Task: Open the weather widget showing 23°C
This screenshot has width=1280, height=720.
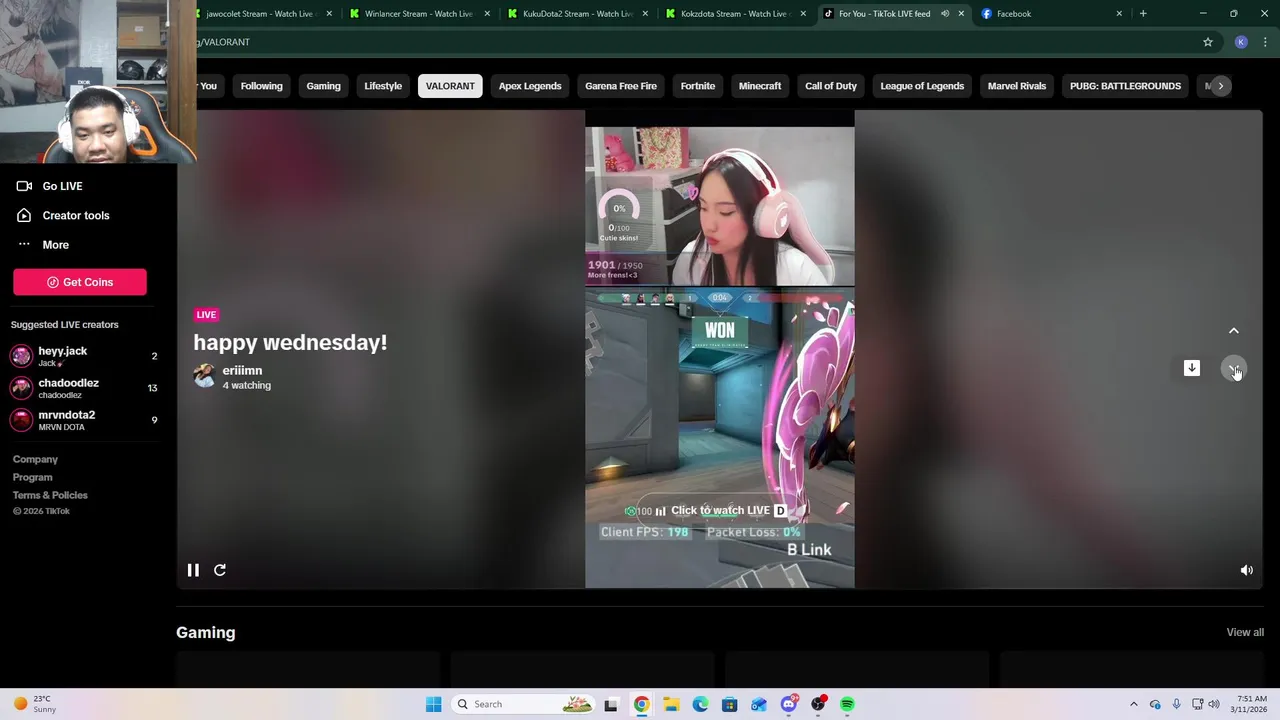Action: (35, 704)
